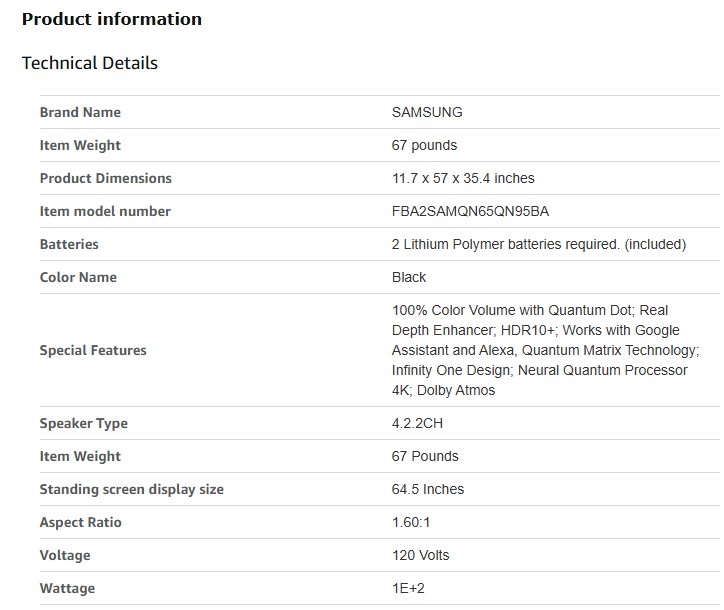This screenshot has height=610, width=724.
Task: Click the Batteries row label
Action: pos(69,244)
